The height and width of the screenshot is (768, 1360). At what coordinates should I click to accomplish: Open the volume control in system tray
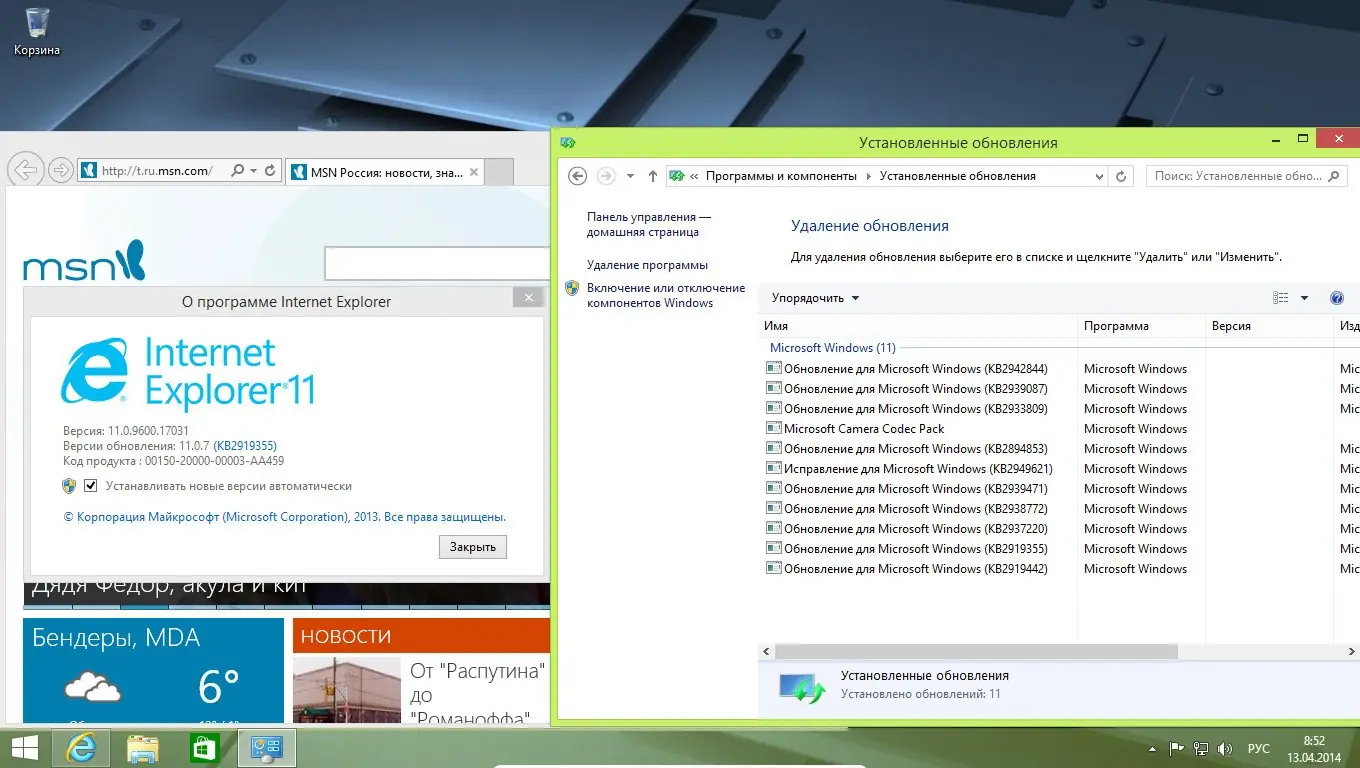pyautogui.click(x=1225, y=748)
